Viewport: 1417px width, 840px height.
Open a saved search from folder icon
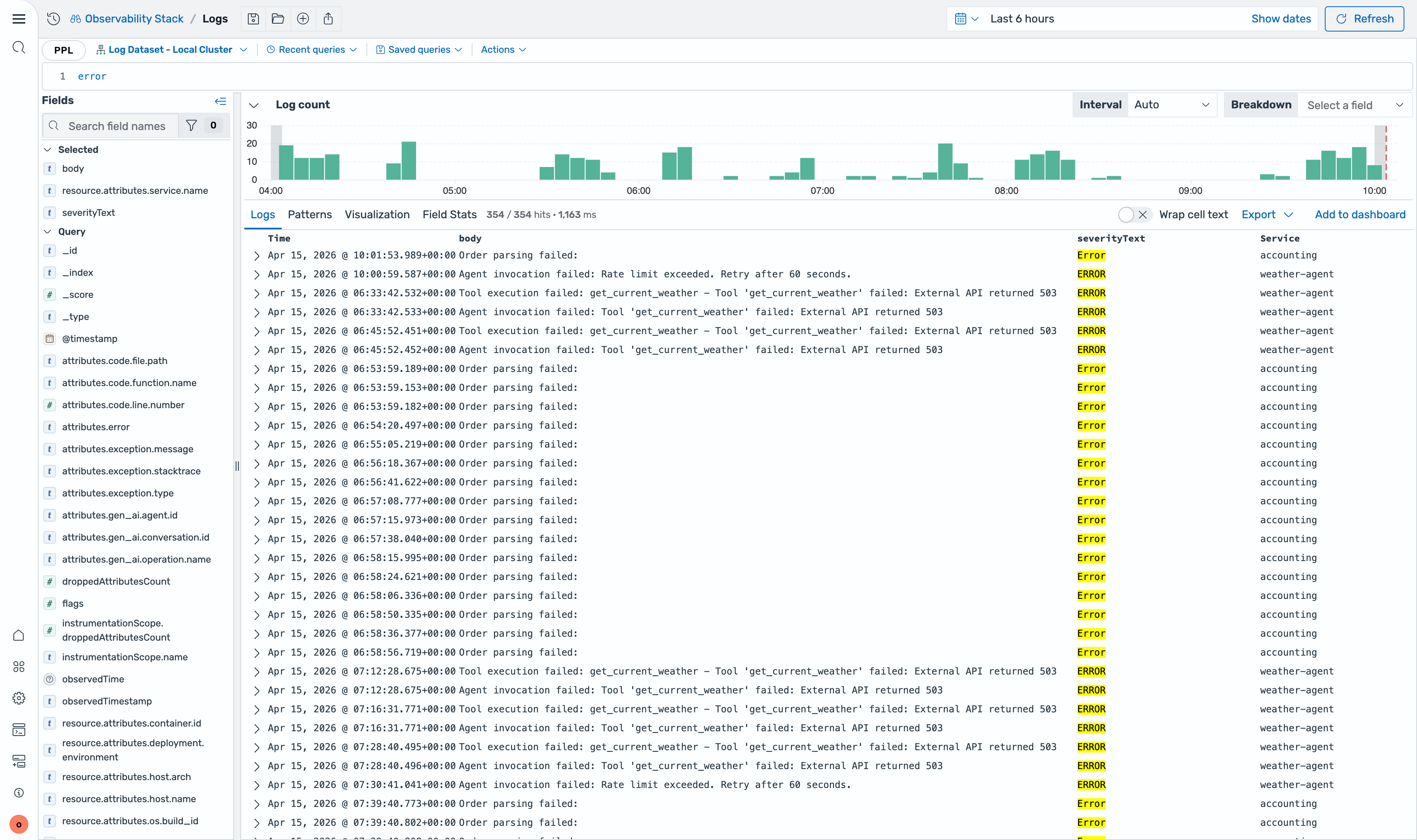point(278,19)
